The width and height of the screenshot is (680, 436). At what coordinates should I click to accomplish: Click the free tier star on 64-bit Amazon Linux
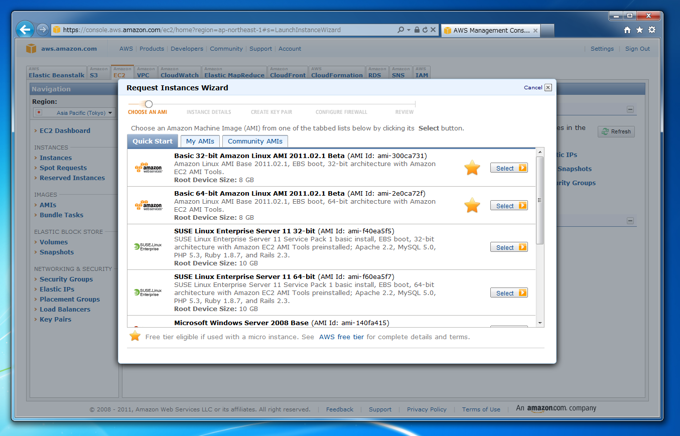[472, 205]
